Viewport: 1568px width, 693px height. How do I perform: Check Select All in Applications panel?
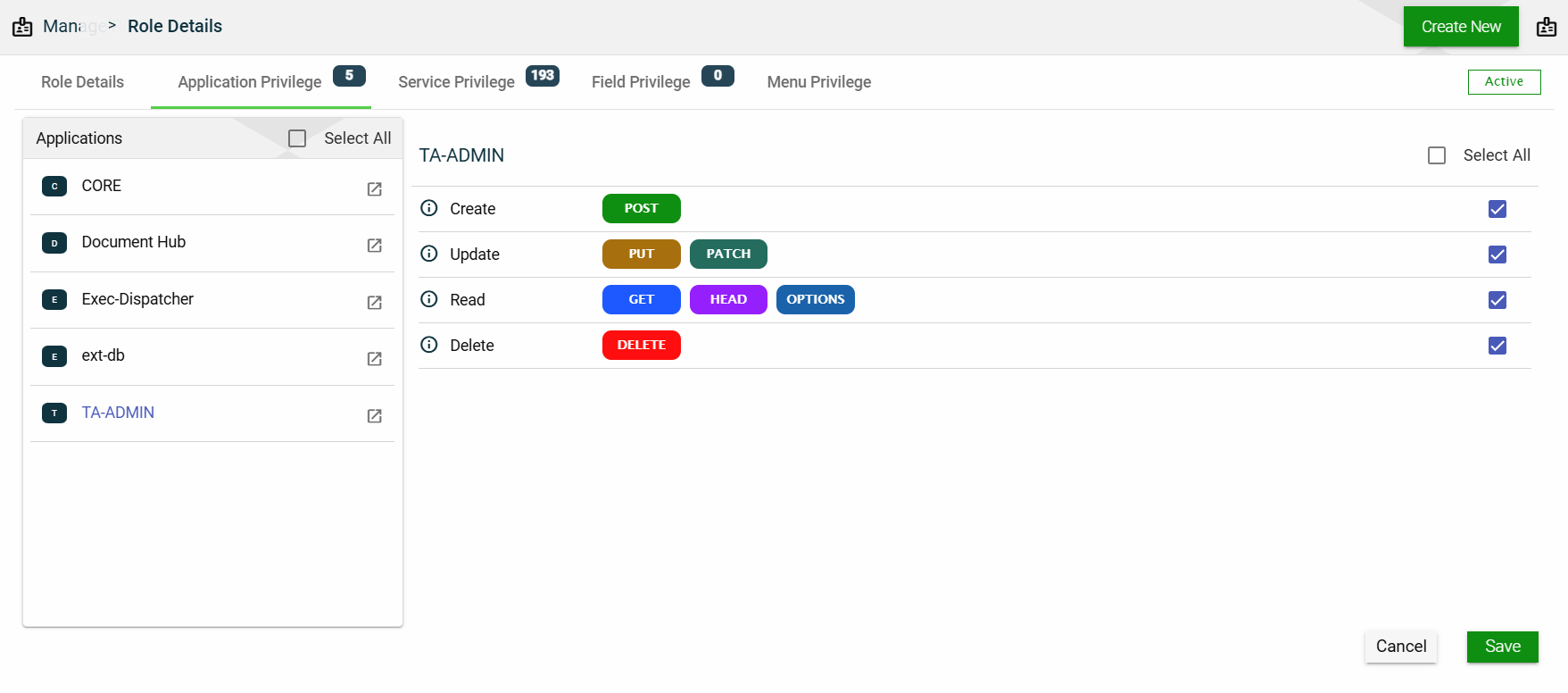coord(297,138)
